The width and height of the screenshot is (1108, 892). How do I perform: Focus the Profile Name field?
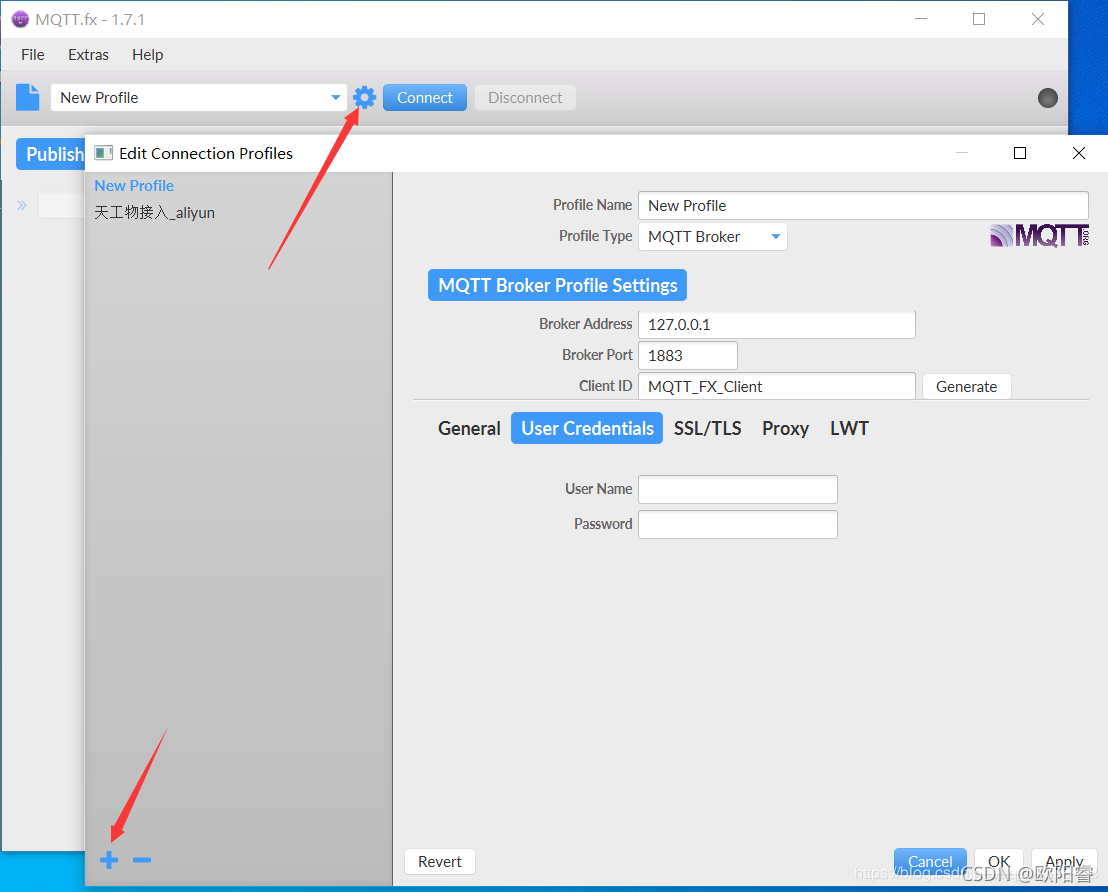pos(863,206)
